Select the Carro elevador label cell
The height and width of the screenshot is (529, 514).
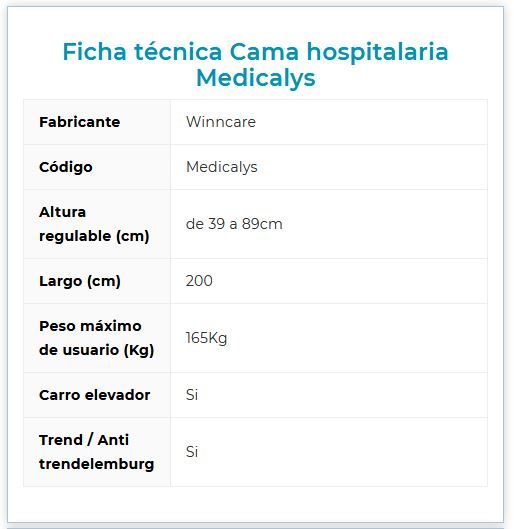pyautogui.click(x=95, y=395)
